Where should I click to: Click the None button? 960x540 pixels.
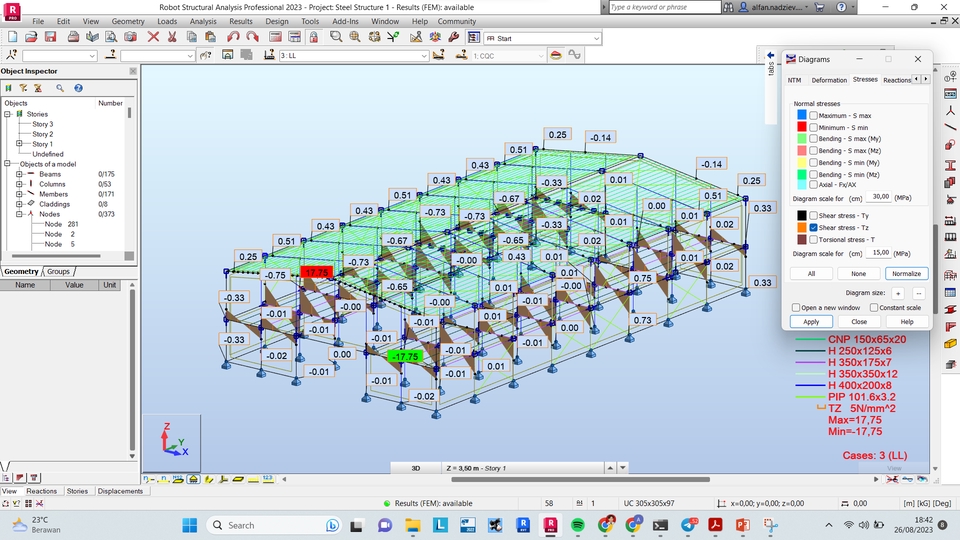pos(858,274)
